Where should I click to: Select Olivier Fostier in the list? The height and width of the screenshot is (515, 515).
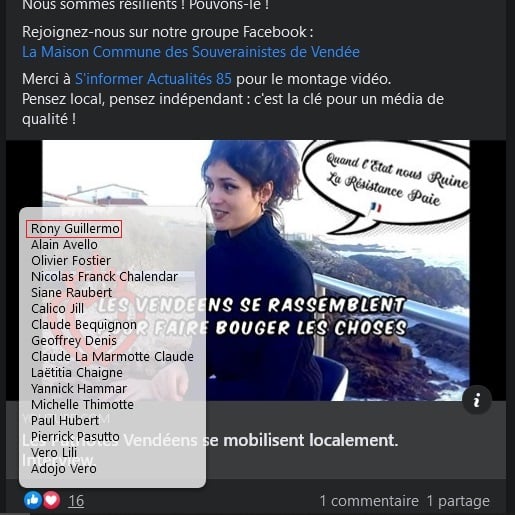point(71,261)
